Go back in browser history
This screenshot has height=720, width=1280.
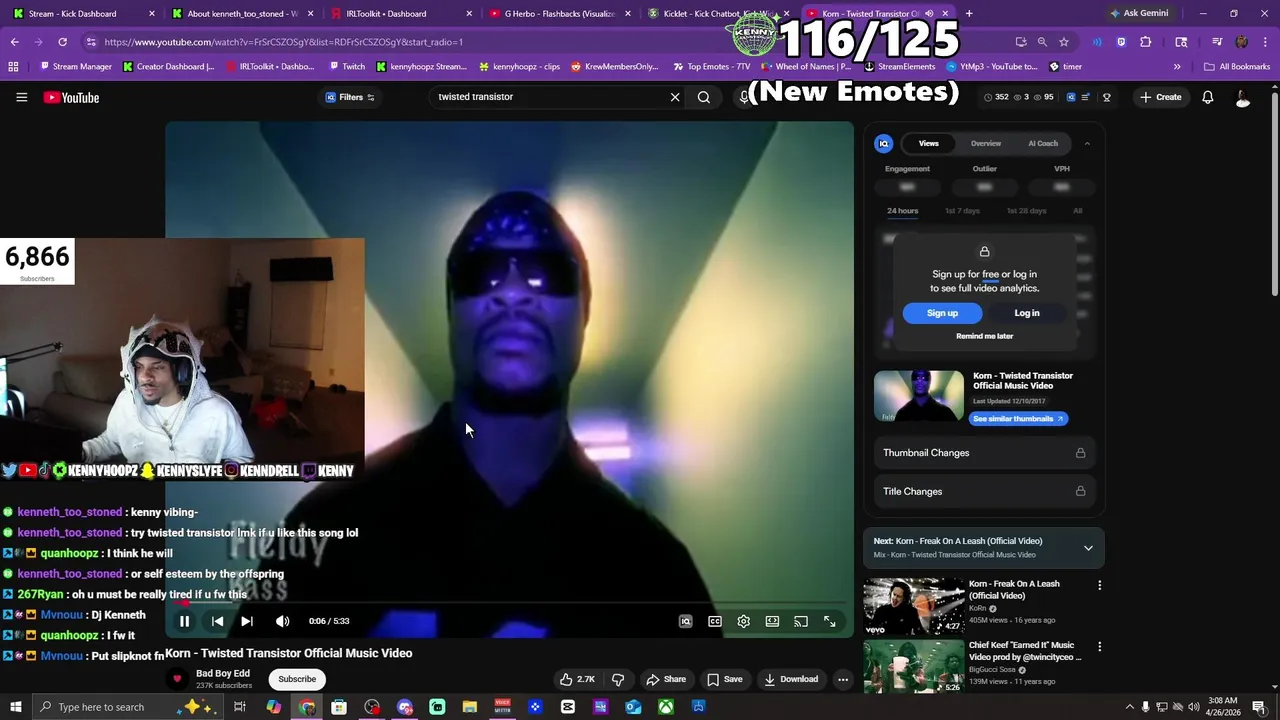coord(14,42)
